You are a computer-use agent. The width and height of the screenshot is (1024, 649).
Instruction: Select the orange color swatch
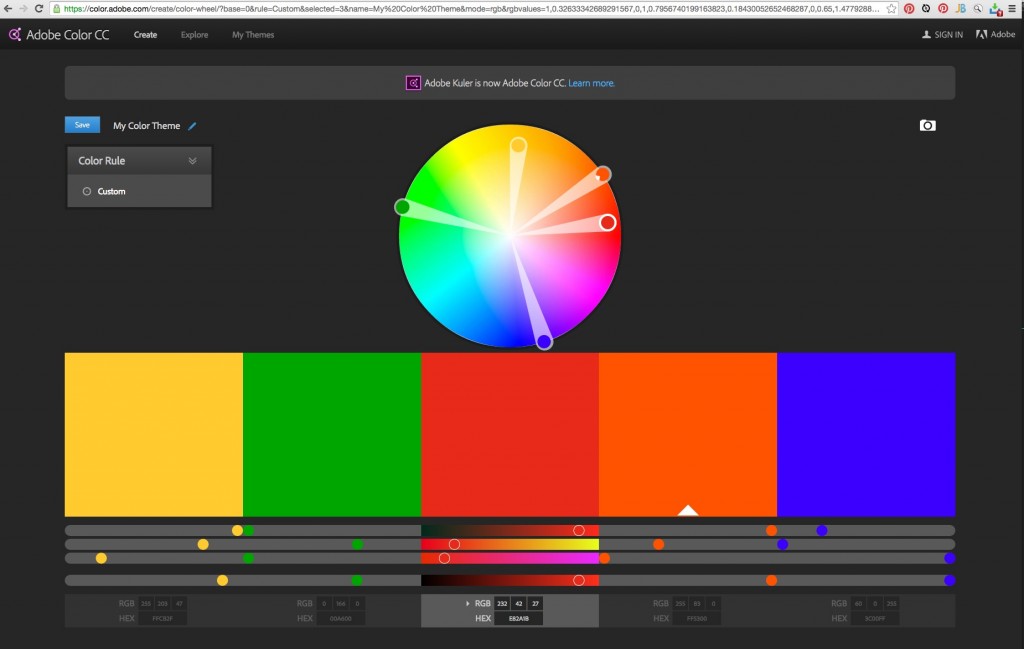(688, 434)
